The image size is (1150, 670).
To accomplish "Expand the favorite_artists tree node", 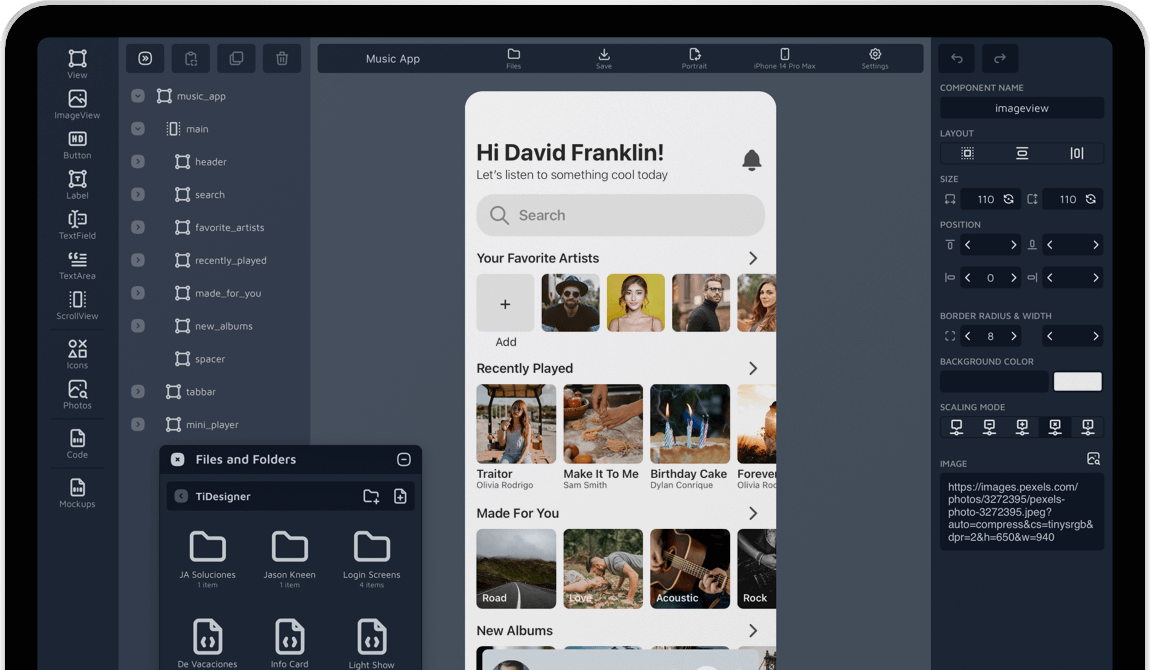I will 138,228.
